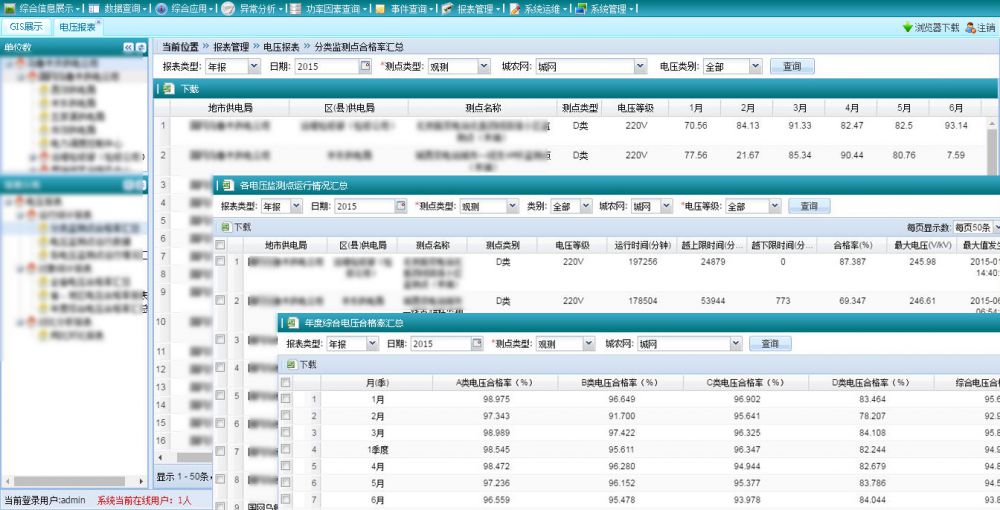
Task: Click download icon in annual voltage summary panel
Action: click(291, 365)
